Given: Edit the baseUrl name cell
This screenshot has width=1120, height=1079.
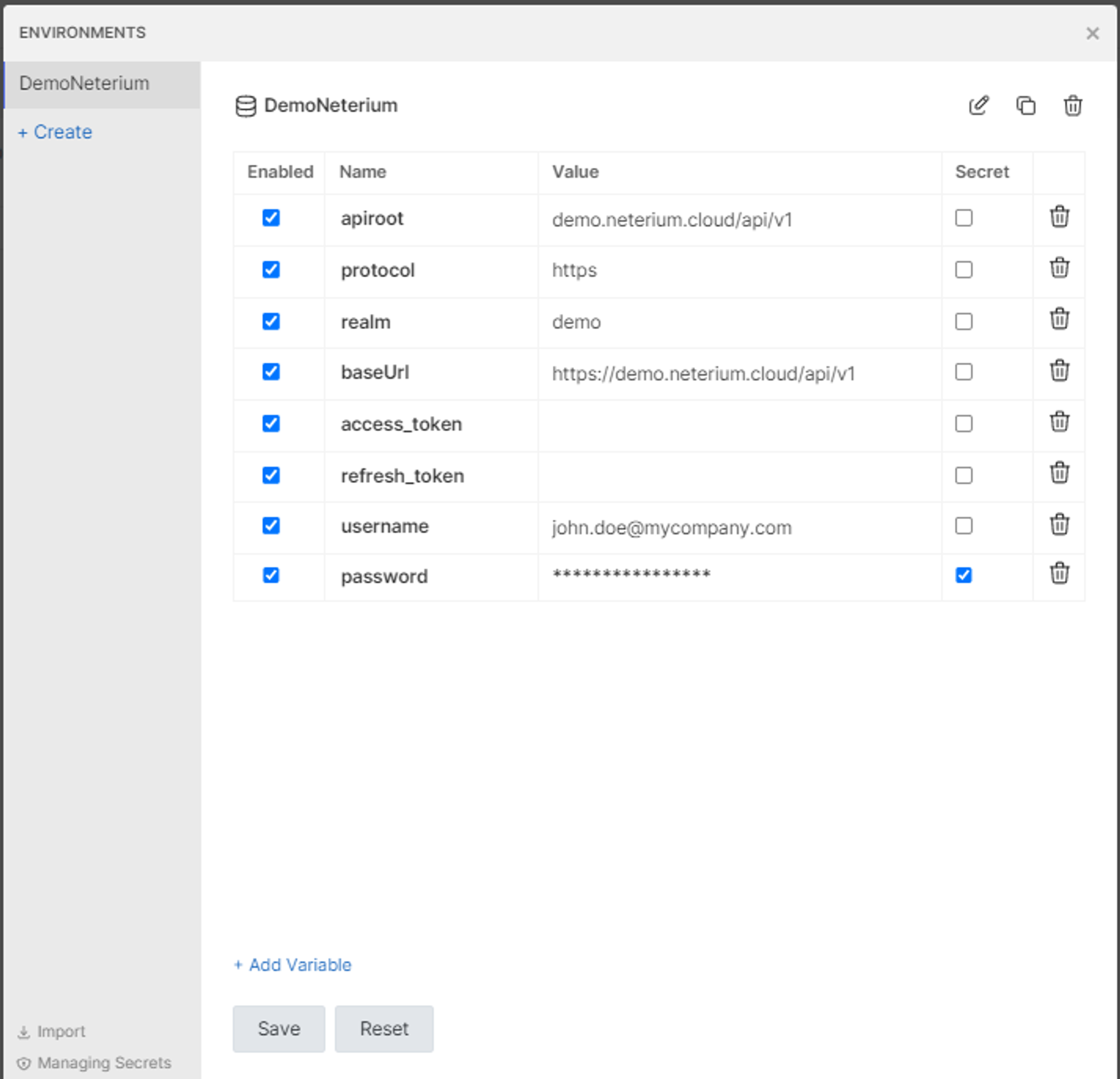Looking at the screenshot, I should 431,373.
